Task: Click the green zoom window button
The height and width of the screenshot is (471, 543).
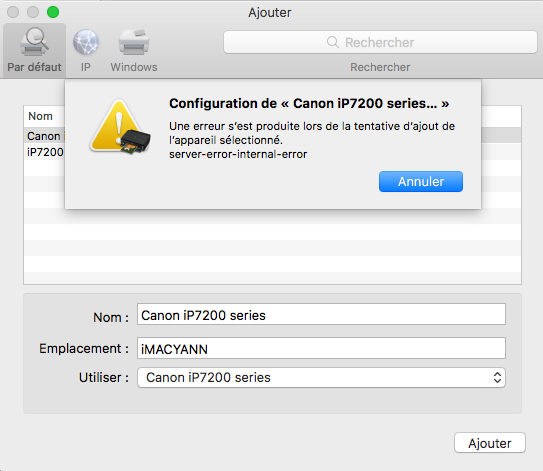Action: coord(53,12)
